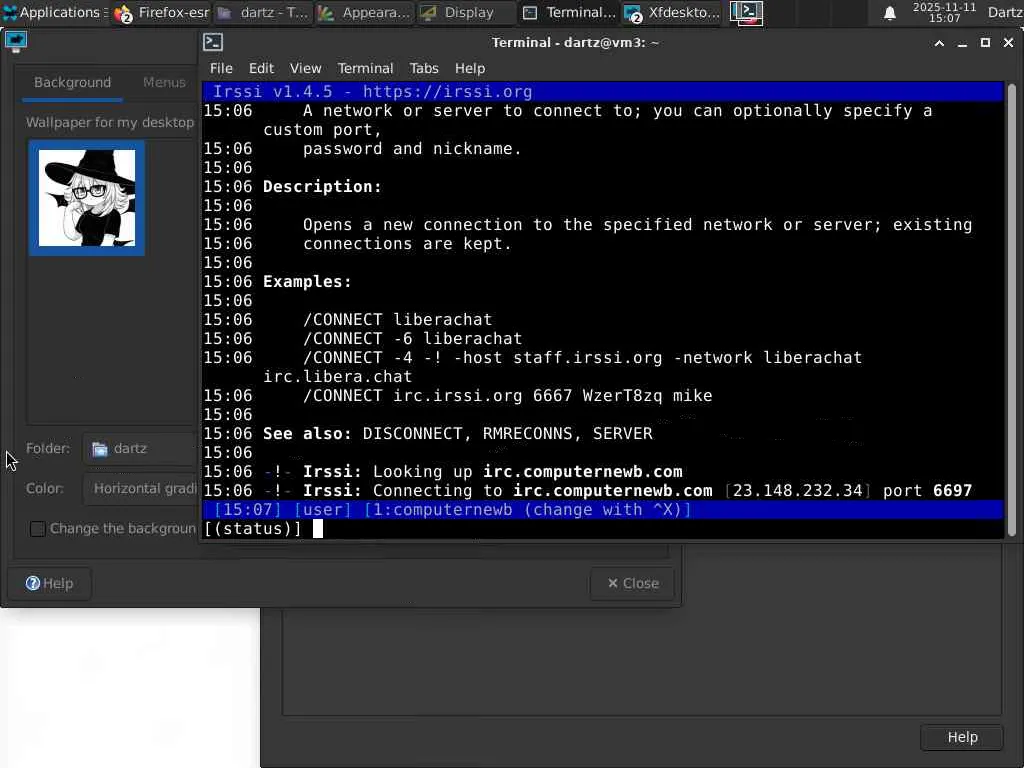Click Help button in Desktop settings
Image resolution: width=1024 pixels, height=768 pixels.
tap(50, 583)
